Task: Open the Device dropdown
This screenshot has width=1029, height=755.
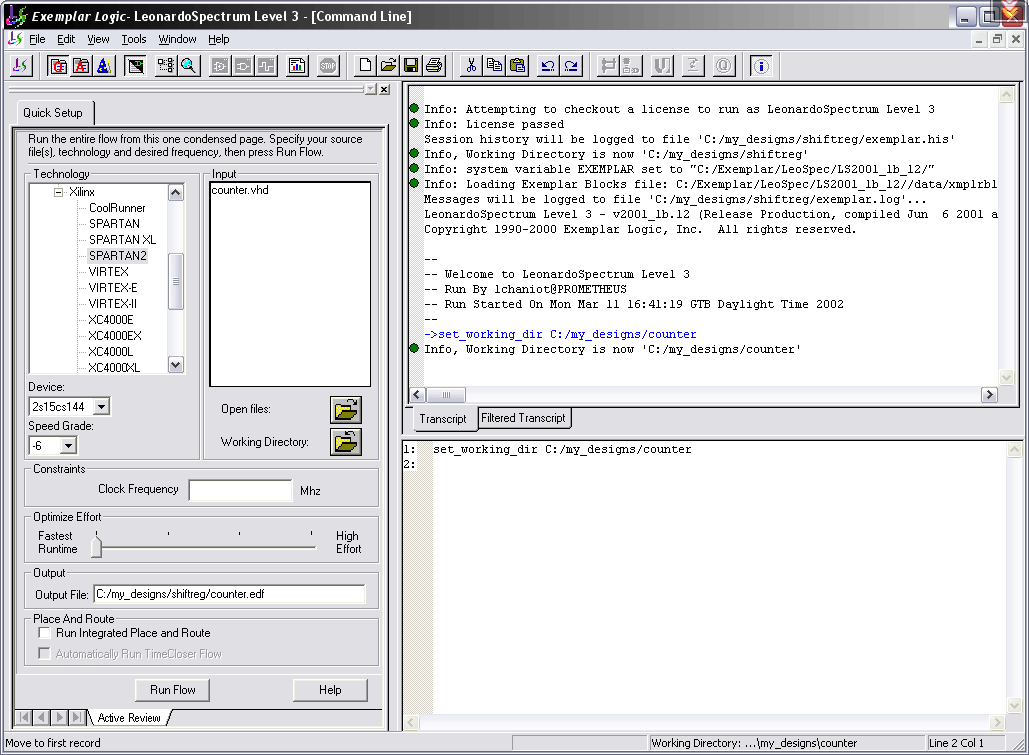Action: tap(101, 407)
